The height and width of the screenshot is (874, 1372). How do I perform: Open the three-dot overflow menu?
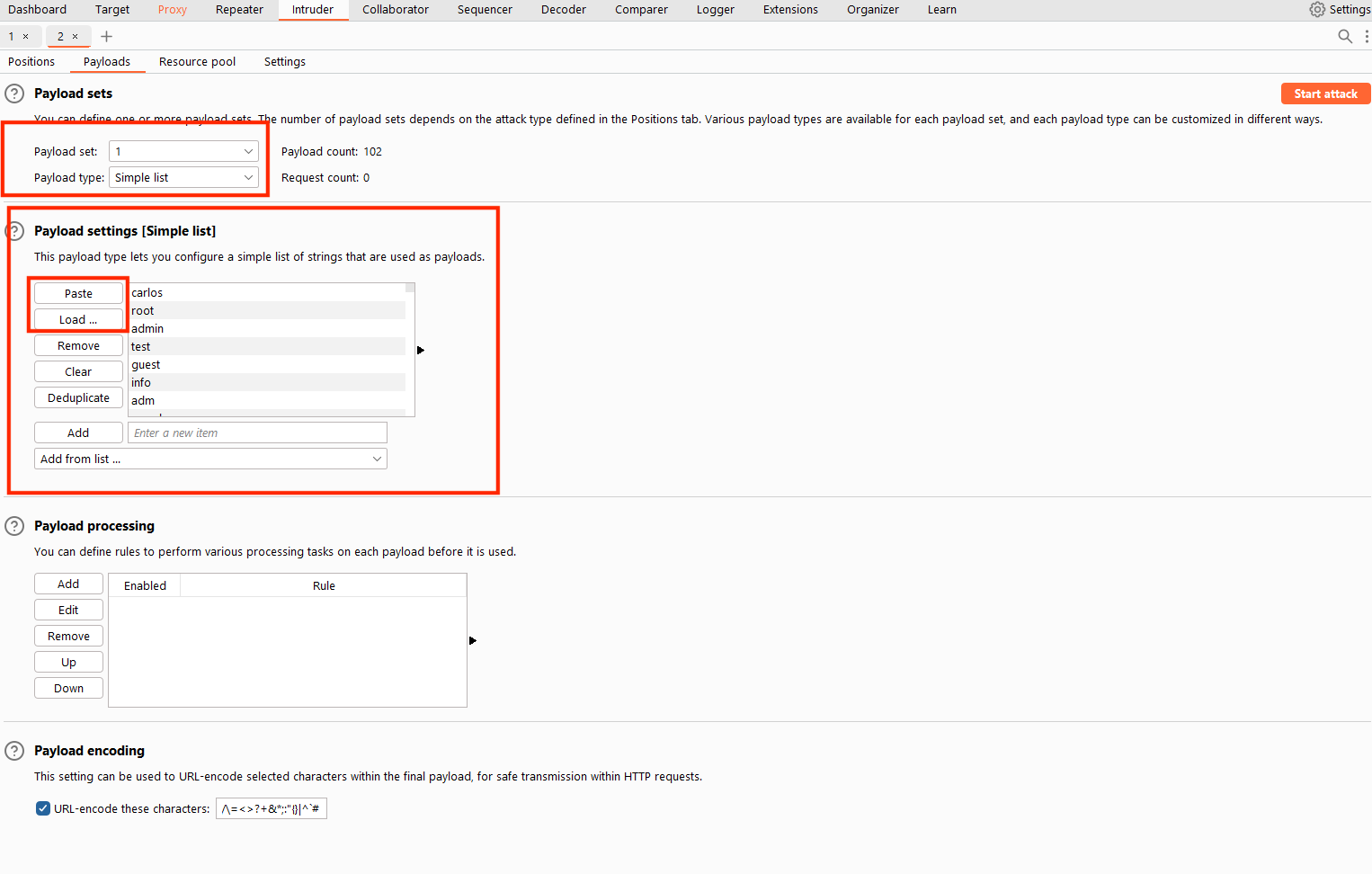tap(1368, 36)
